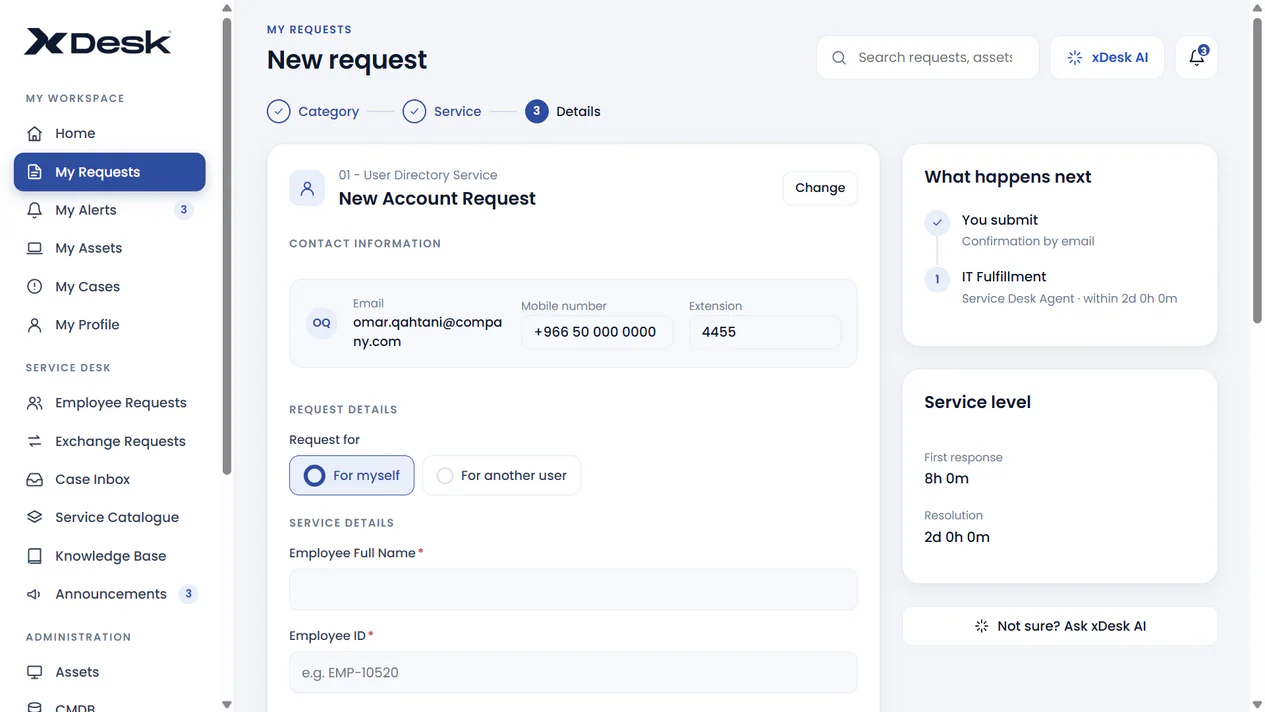Click the magnifier icon in search box
1265x712 pixels.
[x=839, y=58]
